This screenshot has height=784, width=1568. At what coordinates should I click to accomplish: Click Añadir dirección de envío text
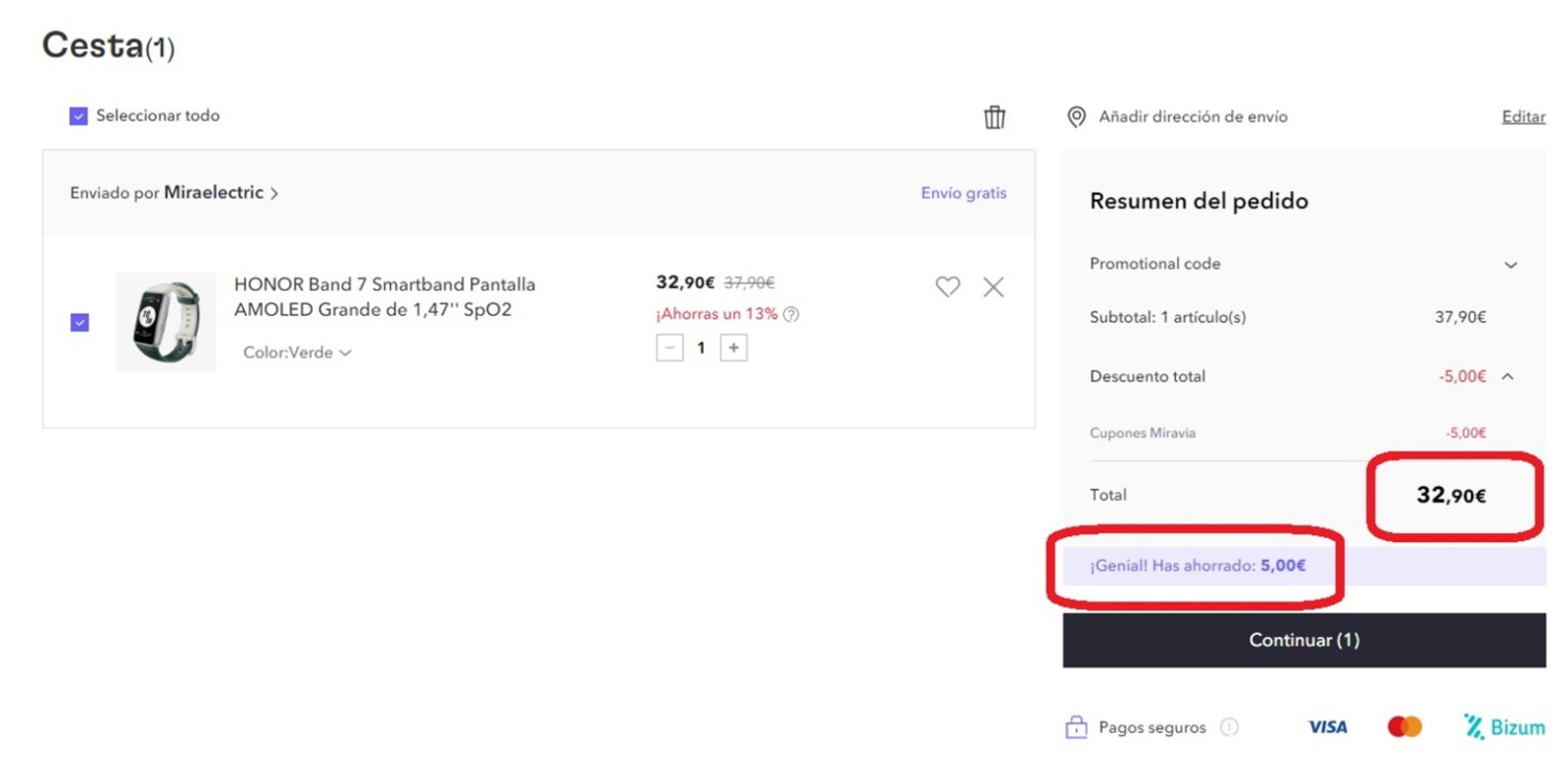[x=1193, y=117]
